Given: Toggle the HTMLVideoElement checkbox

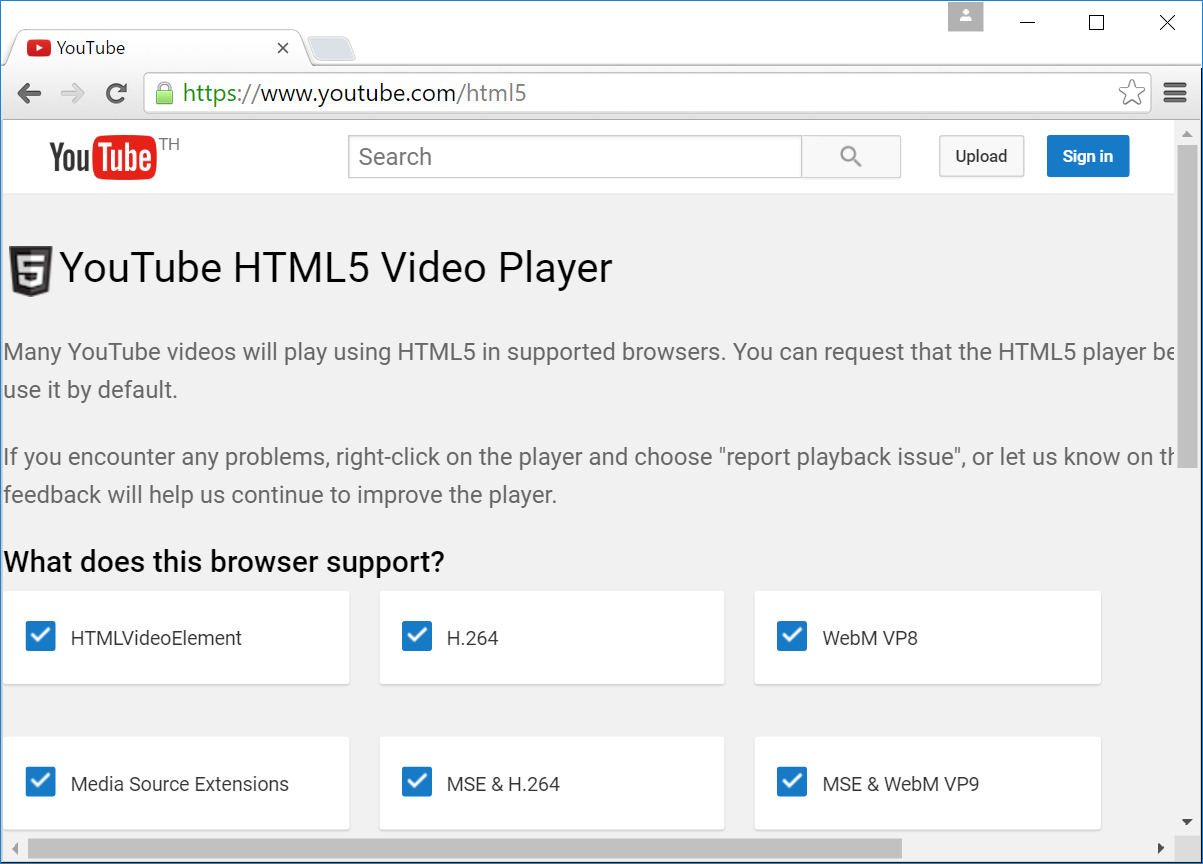Looking at the screenshot, I should tap(41, 636).
